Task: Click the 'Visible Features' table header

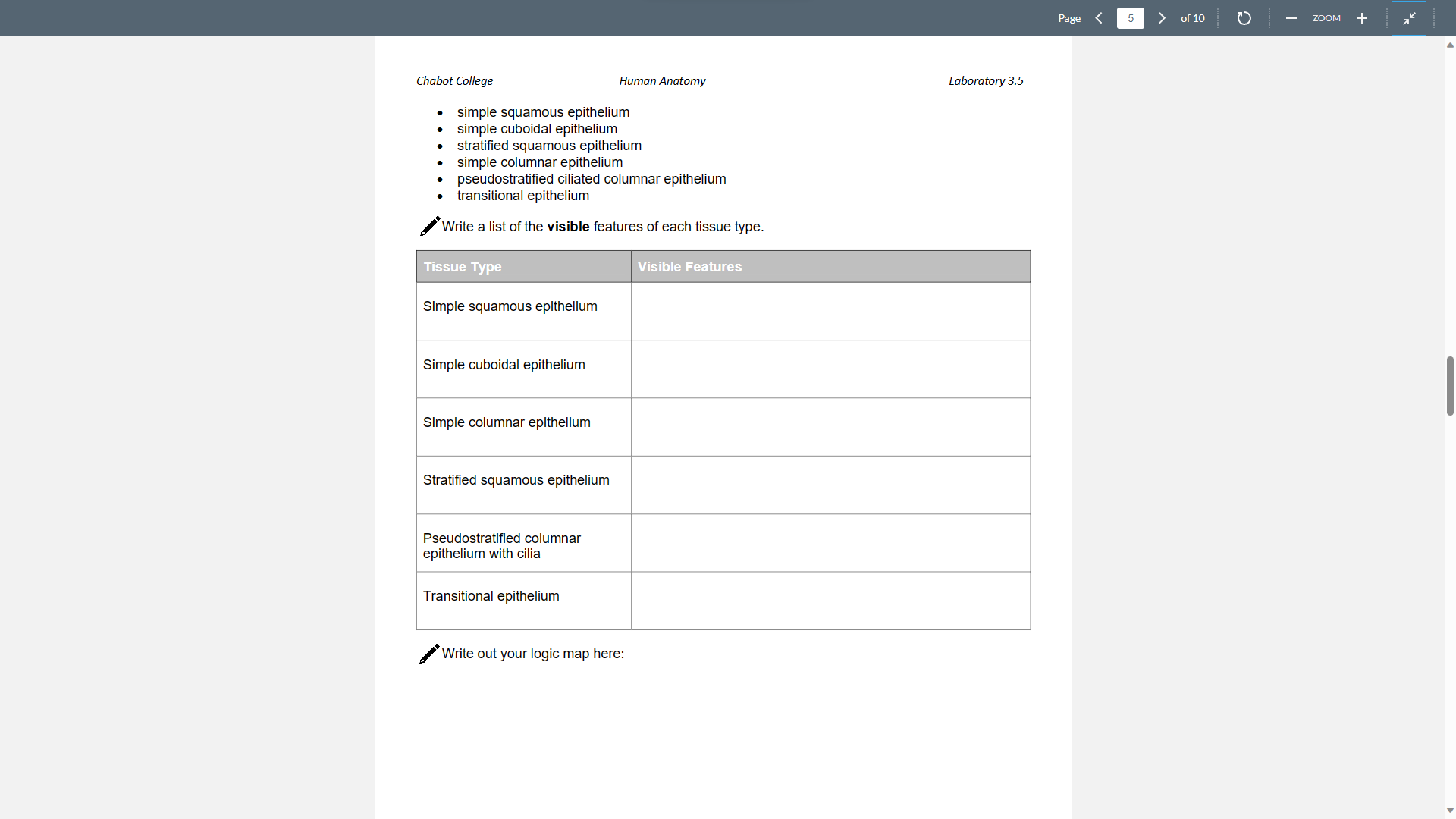Action: click(689, 267)
